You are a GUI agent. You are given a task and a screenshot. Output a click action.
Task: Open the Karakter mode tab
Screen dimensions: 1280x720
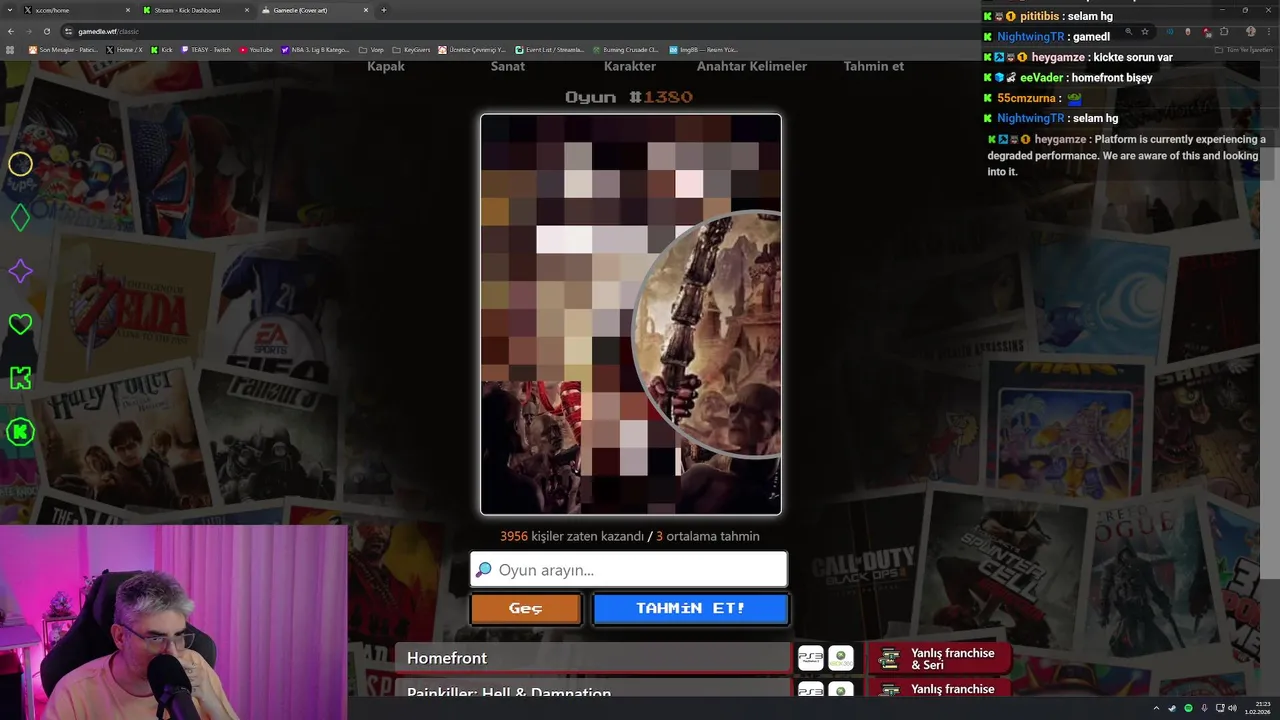pyautogui.click(x=630, y=66)
